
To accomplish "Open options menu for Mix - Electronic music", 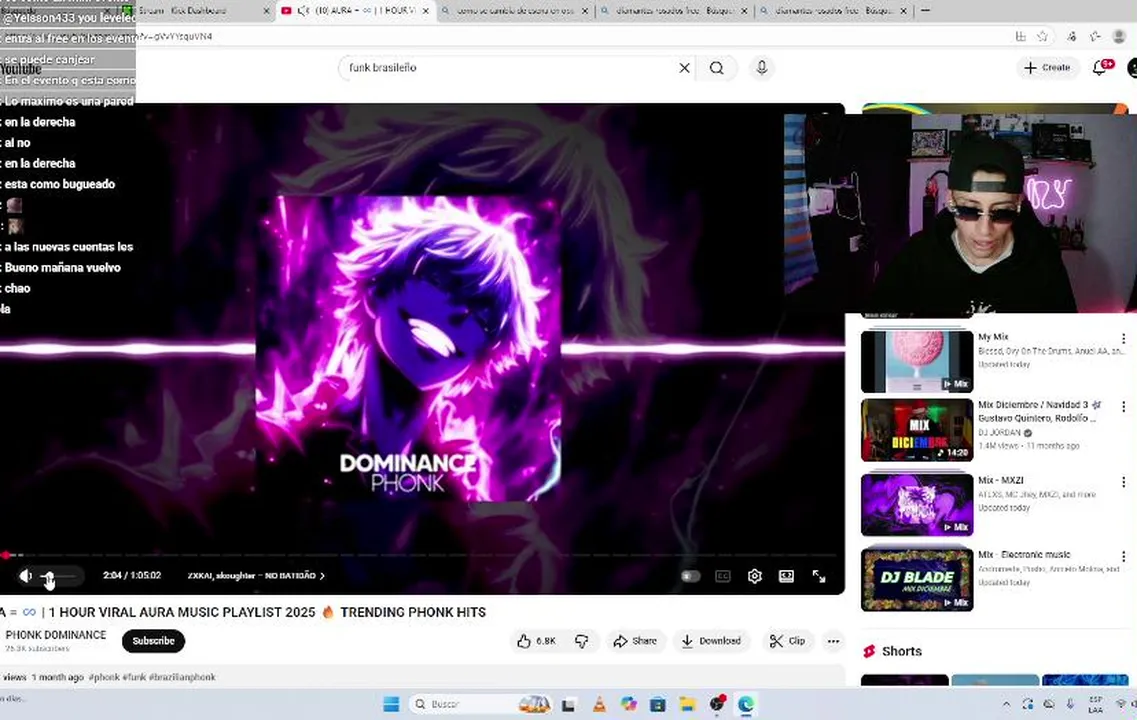I will [1123, 557].
